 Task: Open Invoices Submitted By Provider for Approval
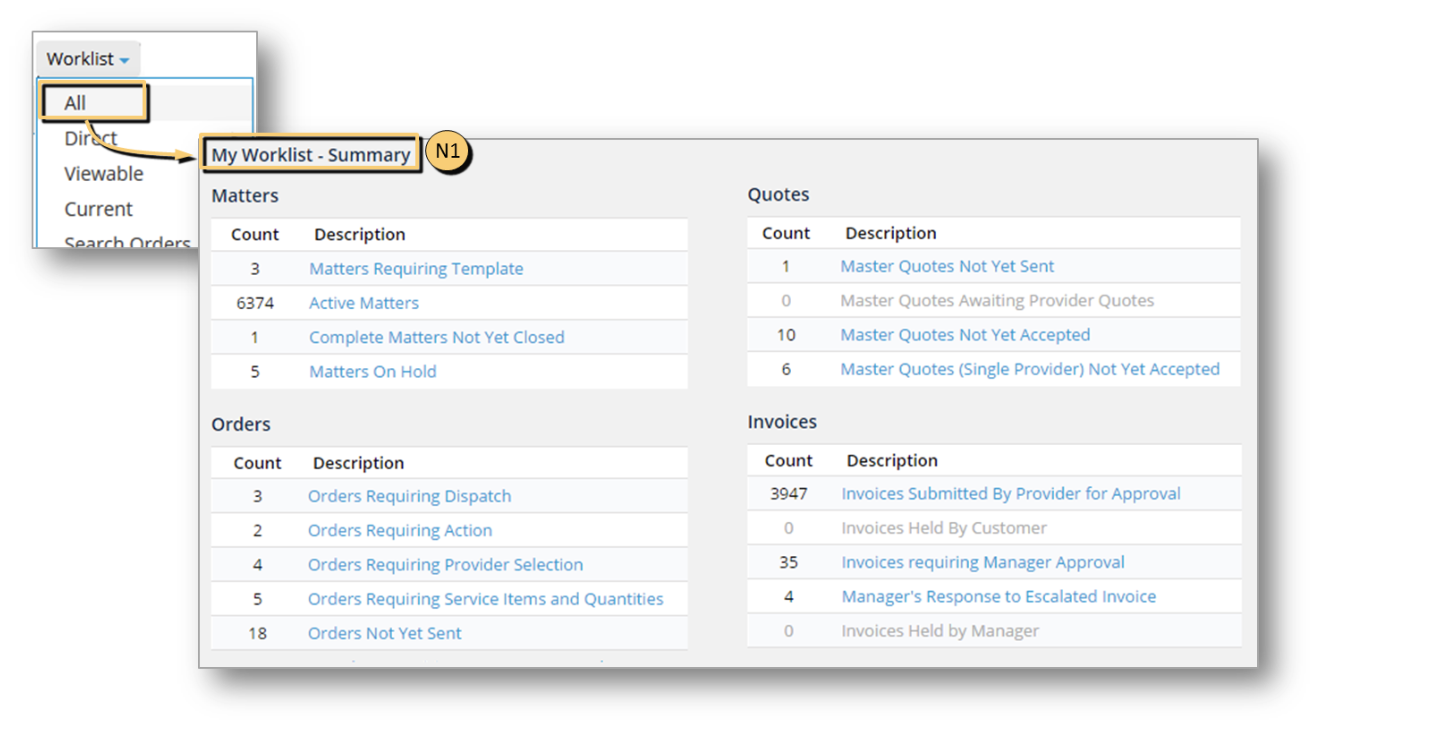(1011, 494)
